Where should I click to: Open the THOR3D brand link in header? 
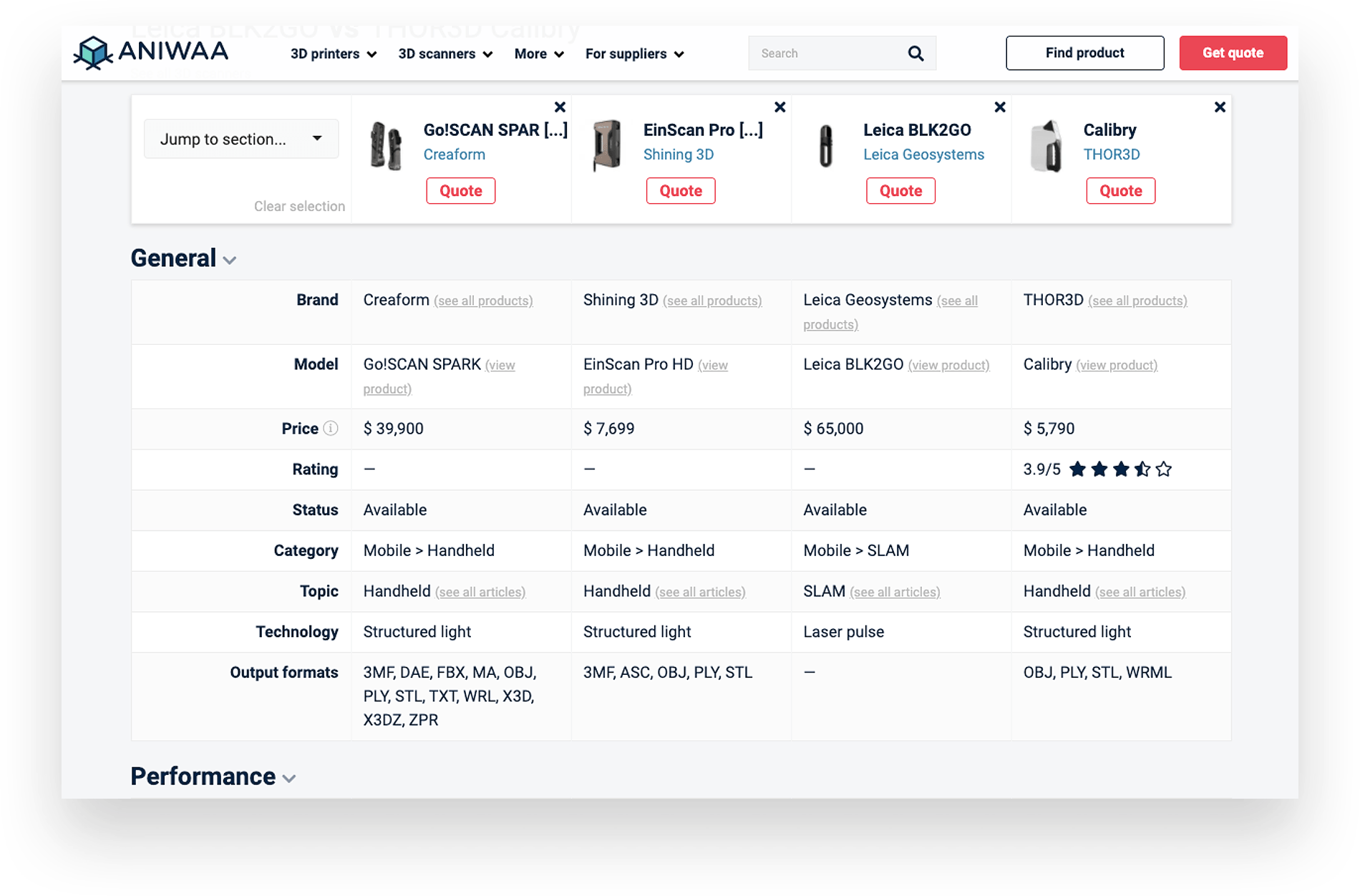1112,155
